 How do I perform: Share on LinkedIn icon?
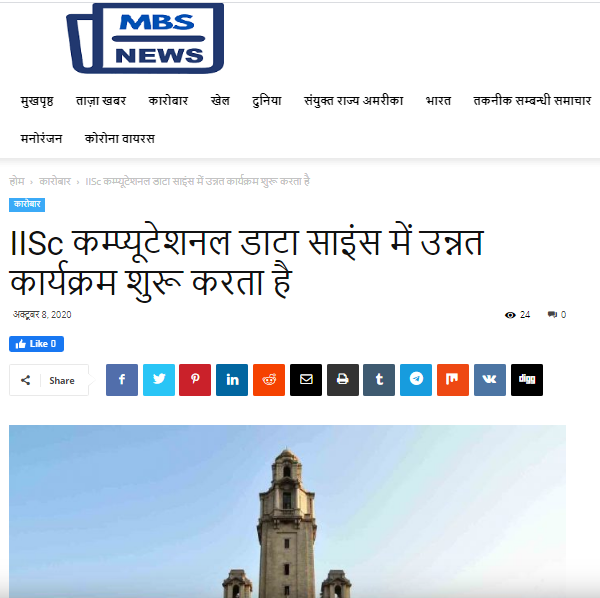[232, 380]
